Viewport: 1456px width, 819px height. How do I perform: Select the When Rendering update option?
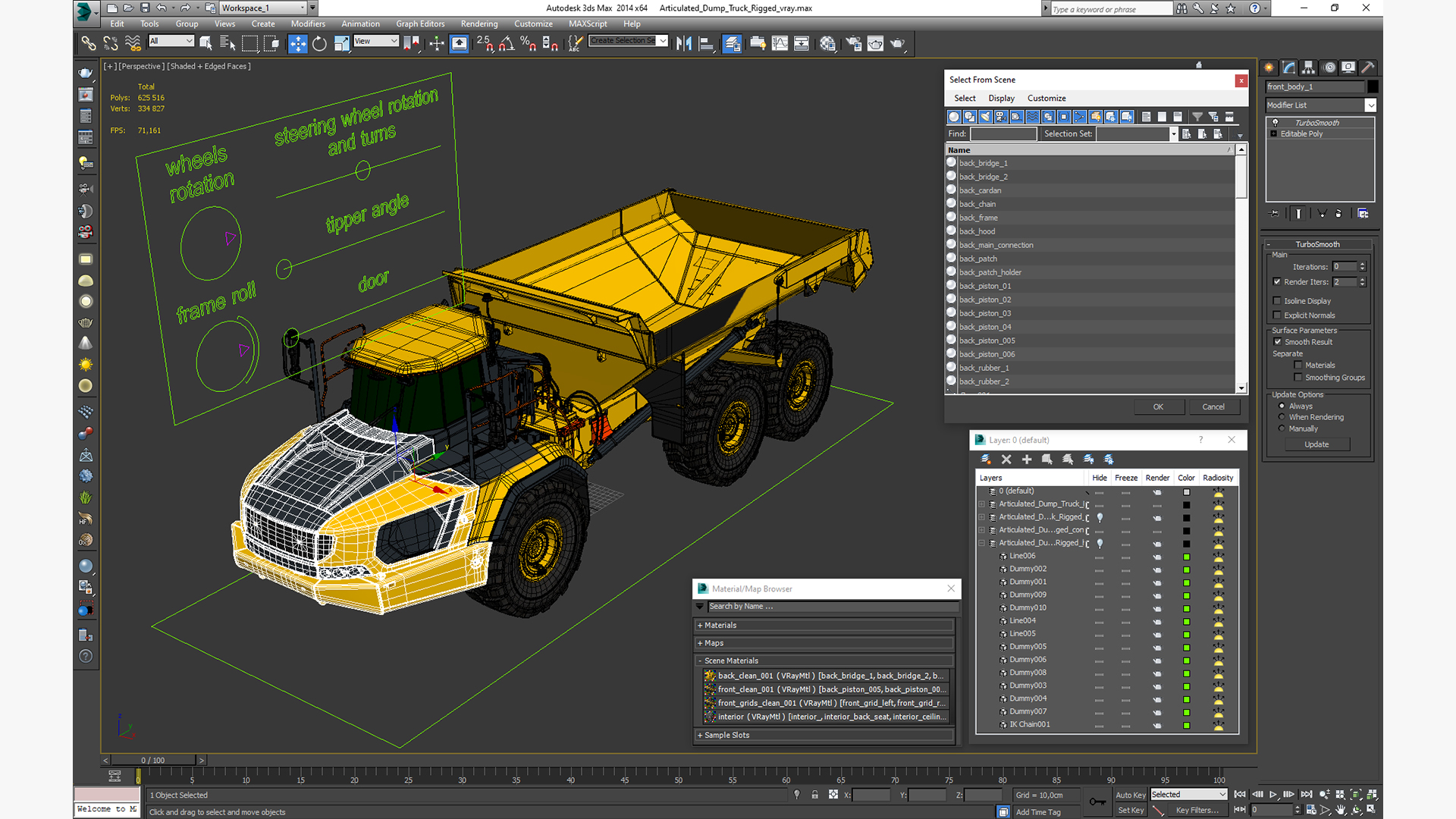point(1282,417)
